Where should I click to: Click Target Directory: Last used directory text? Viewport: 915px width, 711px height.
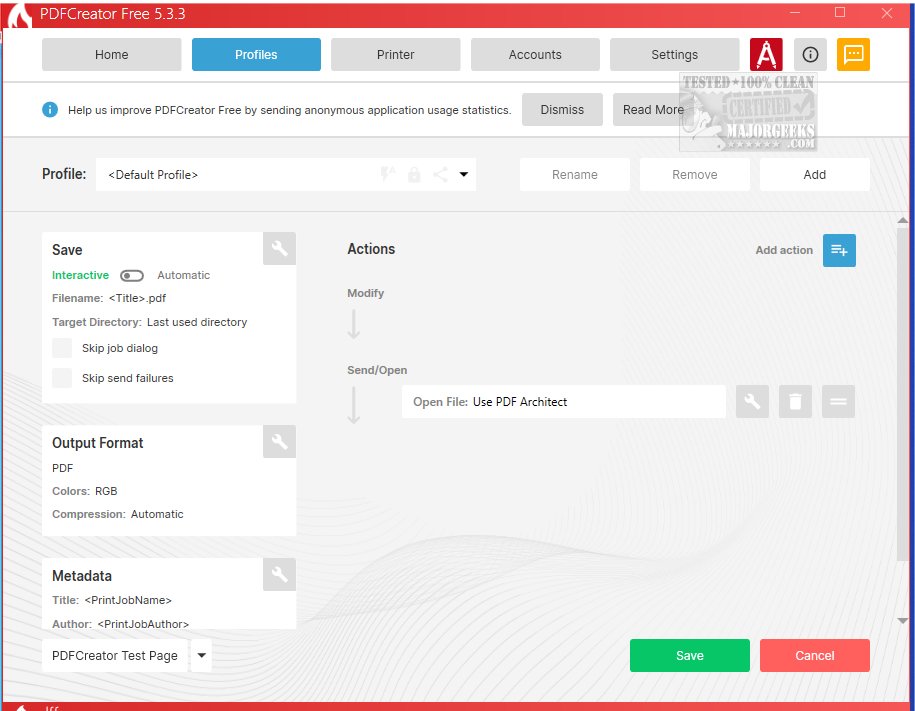149,322
